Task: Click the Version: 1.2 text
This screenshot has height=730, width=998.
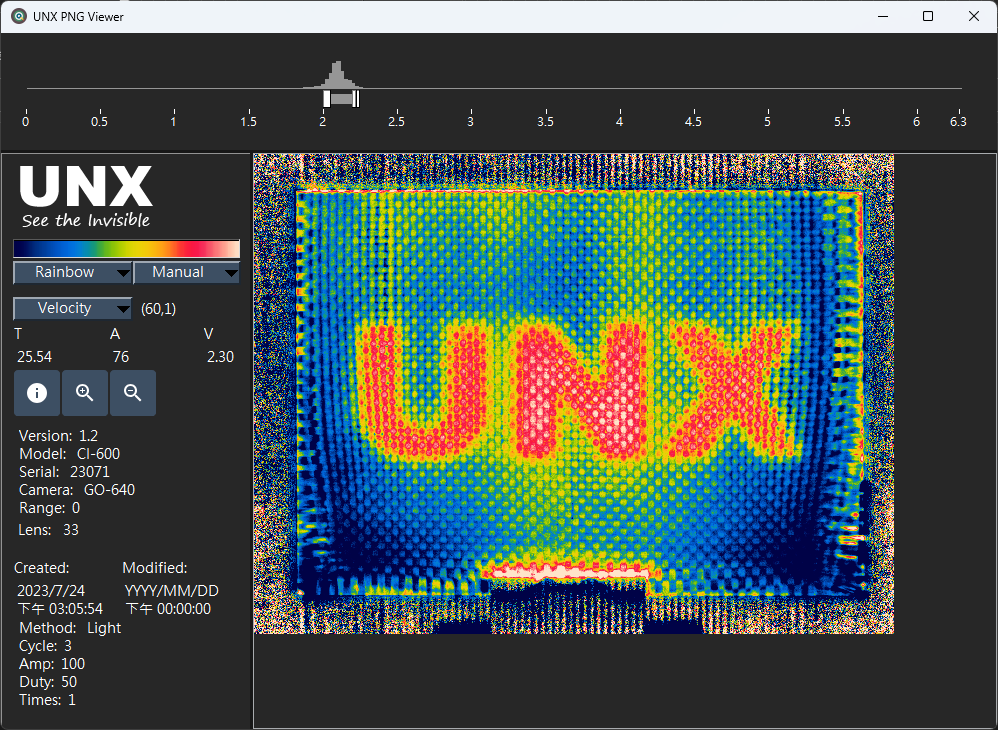Action: coord(59,436)
